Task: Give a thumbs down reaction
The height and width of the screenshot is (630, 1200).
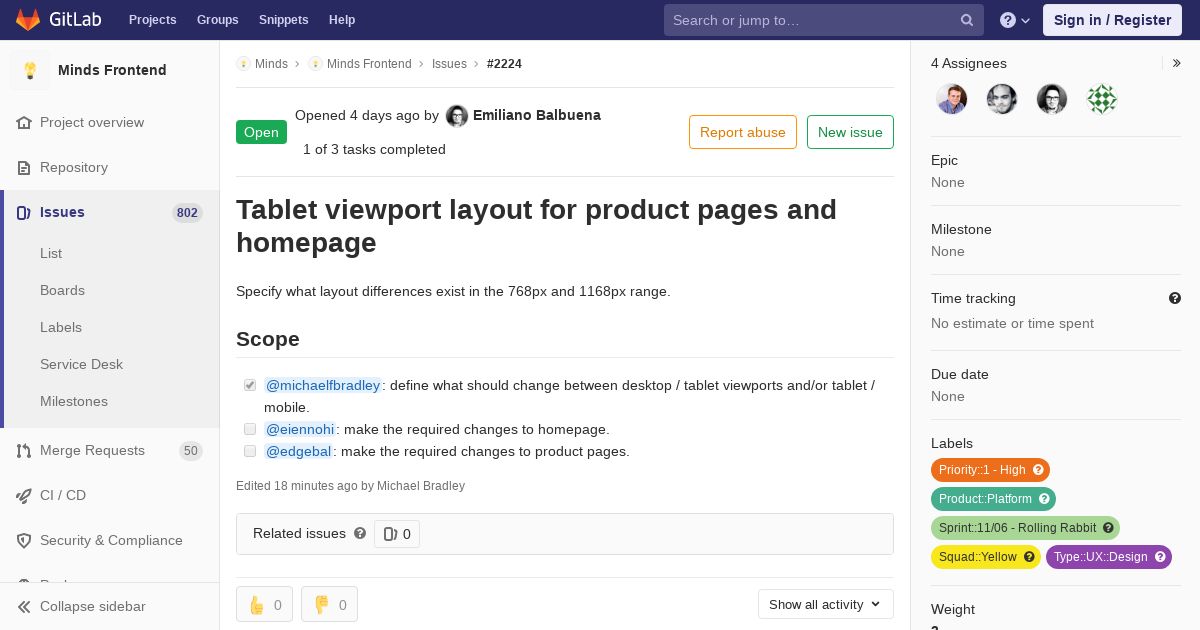Action: [330, 604]
